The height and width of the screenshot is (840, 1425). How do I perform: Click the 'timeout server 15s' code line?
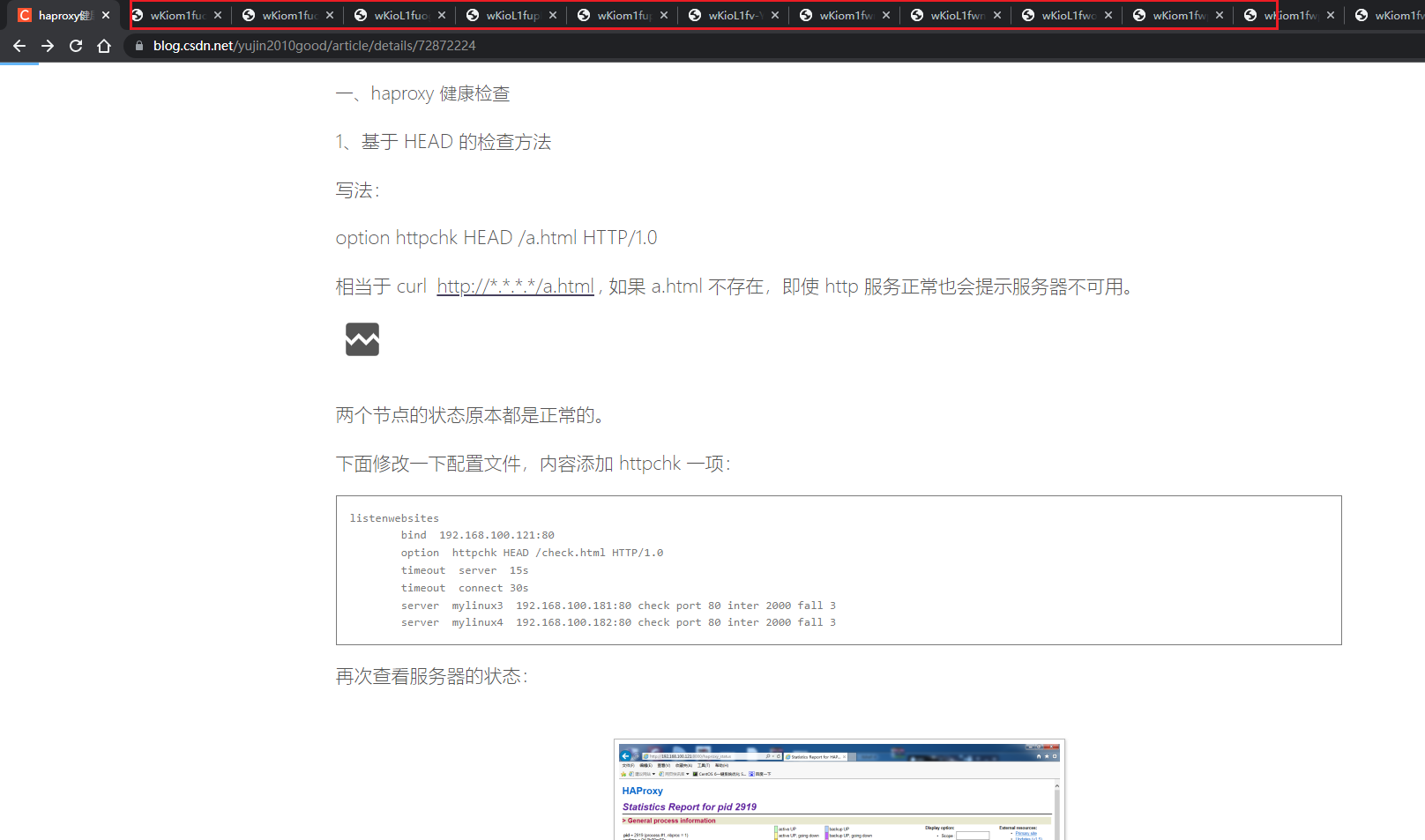click(x=465, y=570)
